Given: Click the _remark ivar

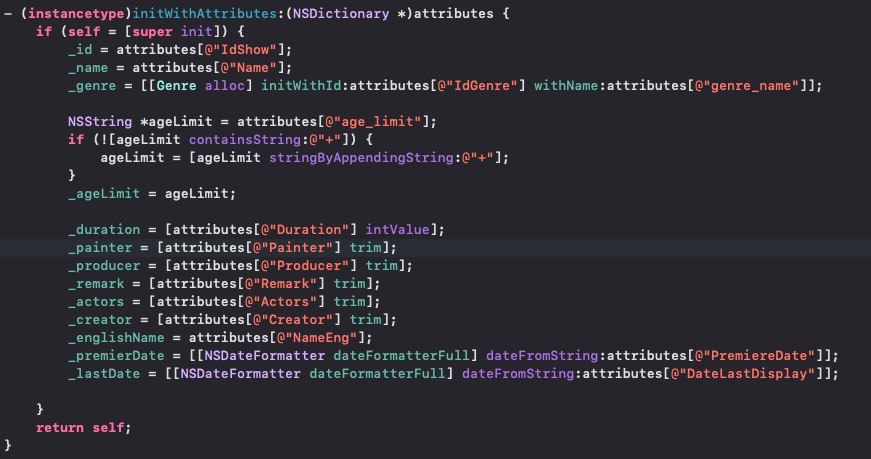Looking at the screenshot, I should click(96, 283).
